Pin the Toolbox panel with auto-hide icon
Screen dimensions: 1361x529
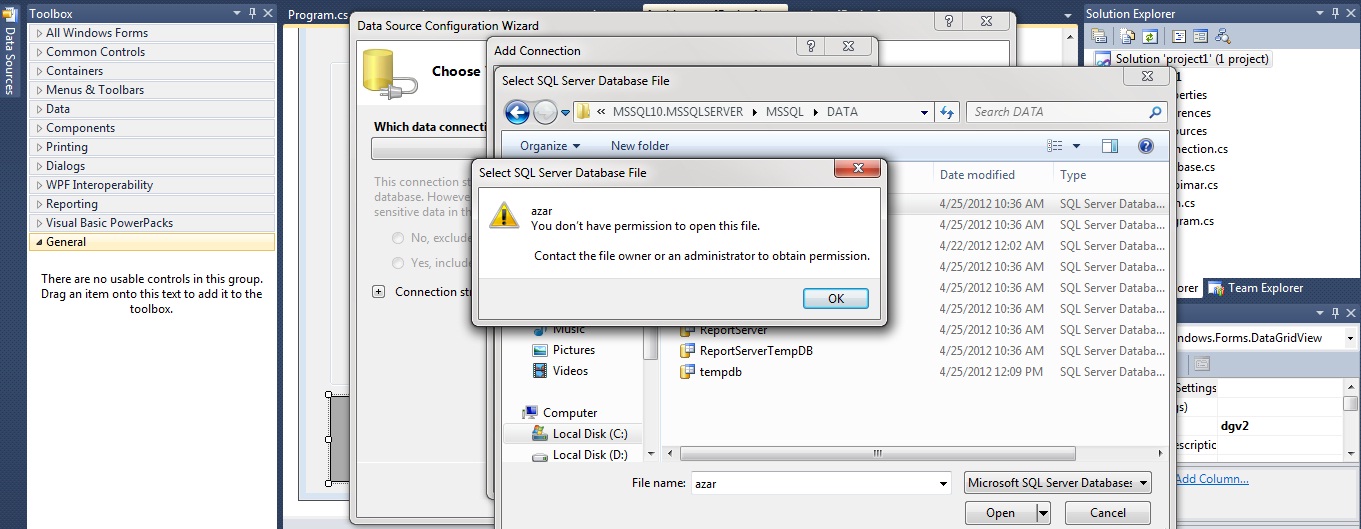(252, 14)
